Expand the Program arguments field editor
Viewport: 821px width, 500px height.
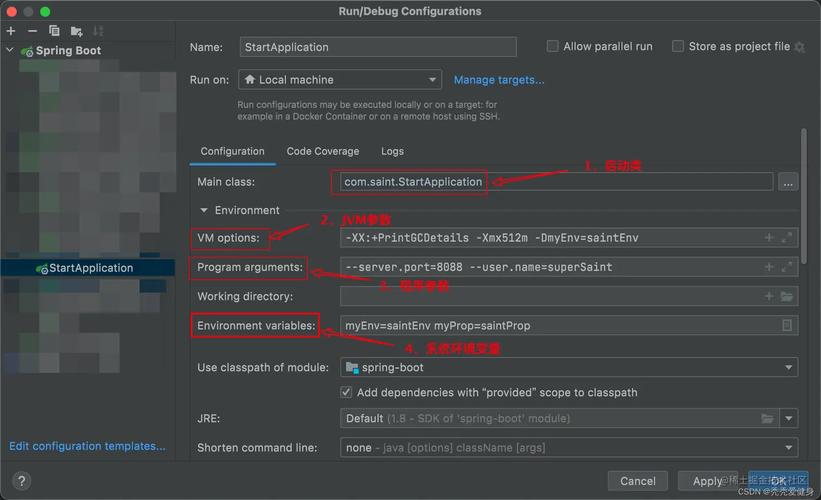pyautogui.click(x=786, y=267)
